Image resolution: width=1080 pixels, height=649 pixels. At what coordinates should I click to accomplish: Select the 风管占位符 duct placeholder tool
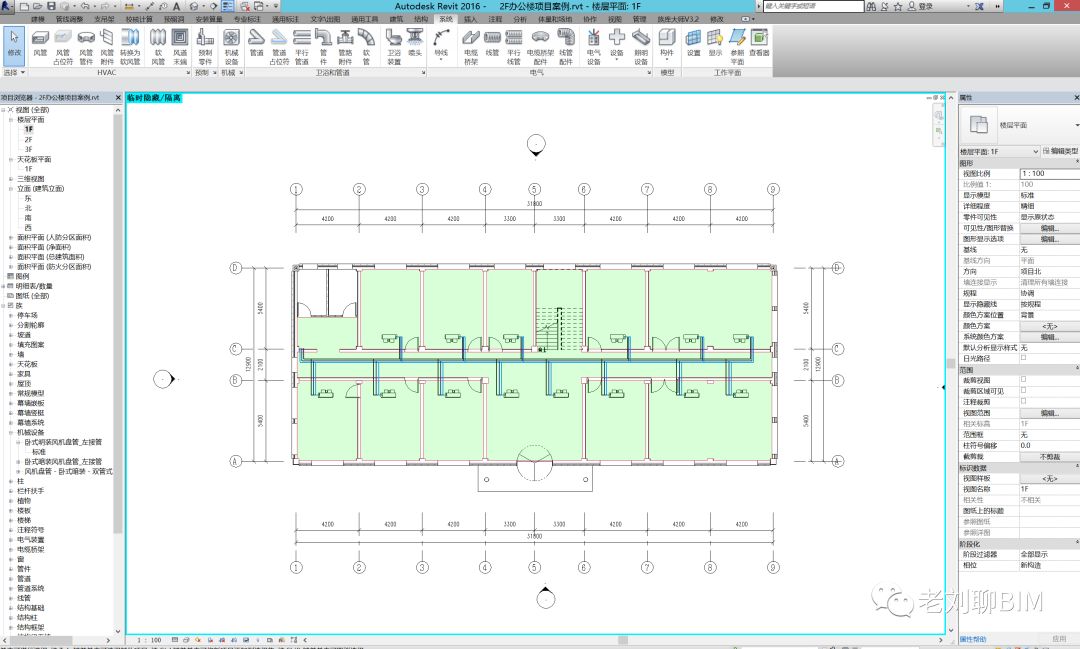[63, 47]
